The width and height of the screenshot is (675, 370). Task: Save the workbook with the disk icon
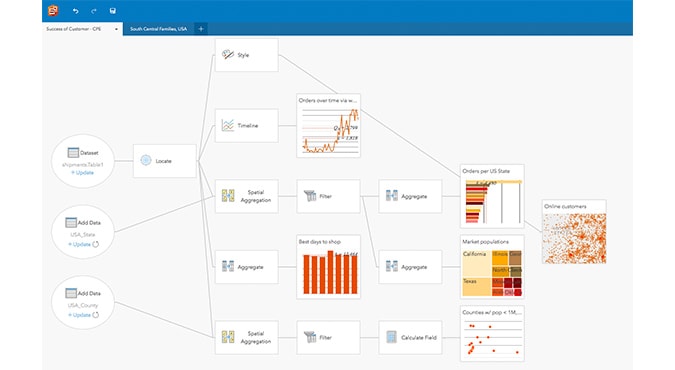(x=113, y=11)
